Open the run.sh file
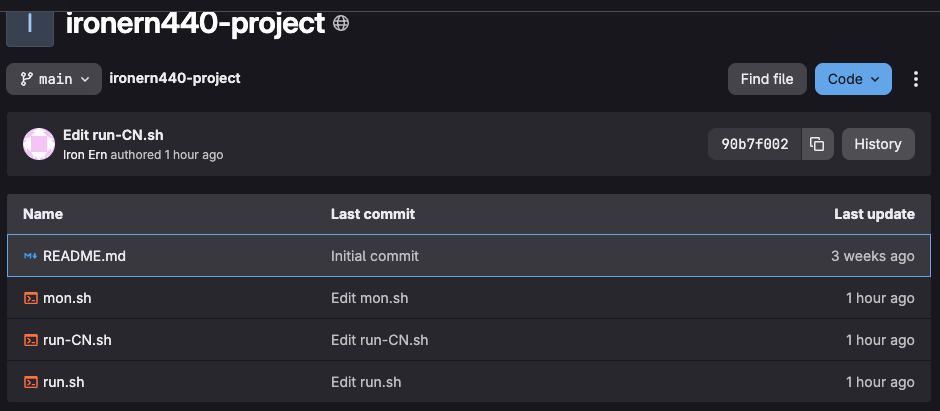 click(64, 382)
